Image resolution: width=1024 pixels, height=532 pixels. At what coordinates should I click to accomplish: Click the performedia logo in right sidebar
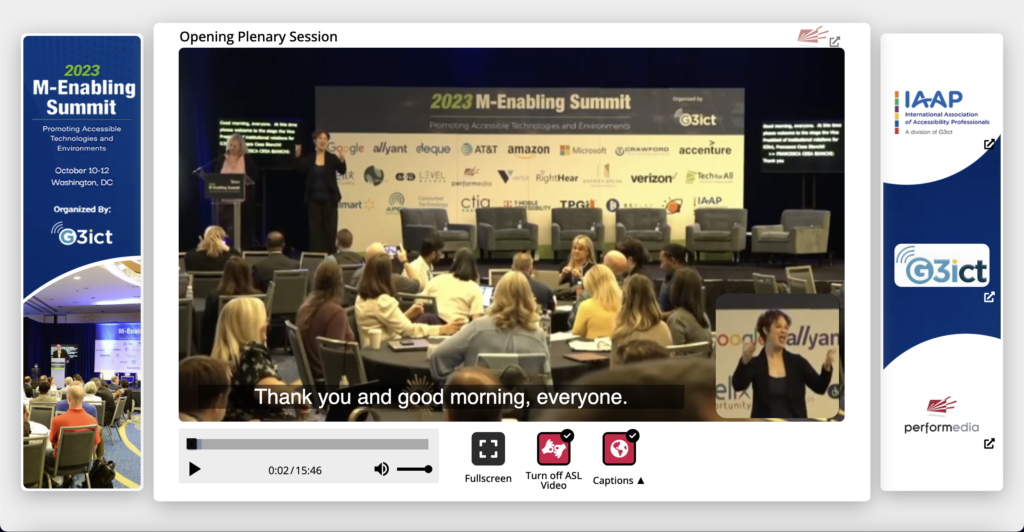pyautogui.click(x=941, y=415)
